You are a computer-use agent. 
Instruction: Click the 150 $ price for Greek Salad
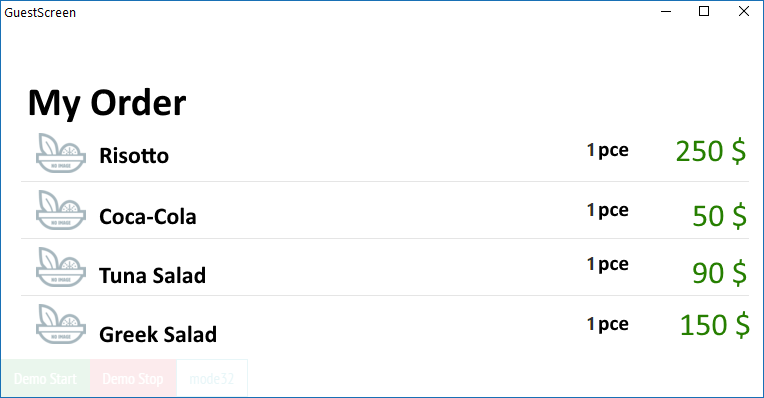point(715,325)
